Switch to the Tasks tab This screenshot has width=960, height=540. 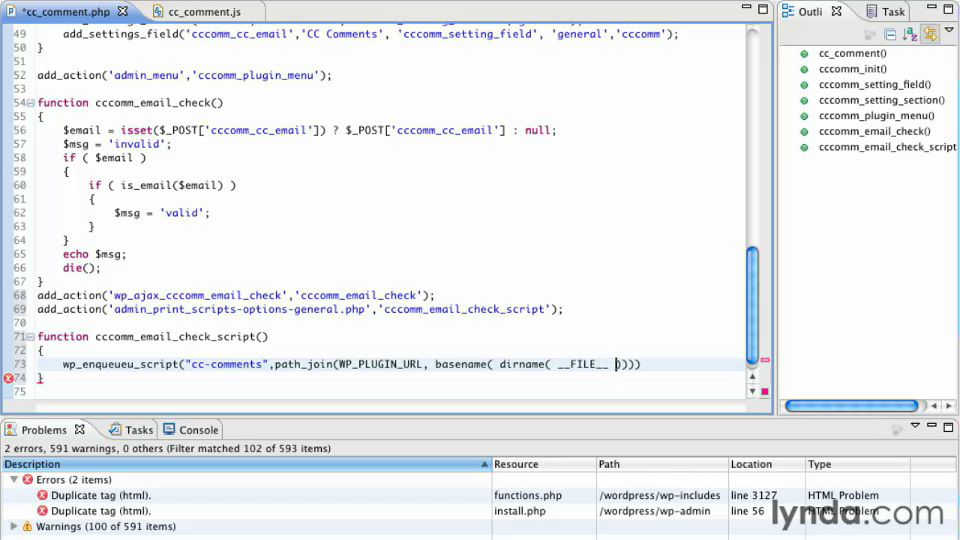pyautogui.click(x=131, y=430)
